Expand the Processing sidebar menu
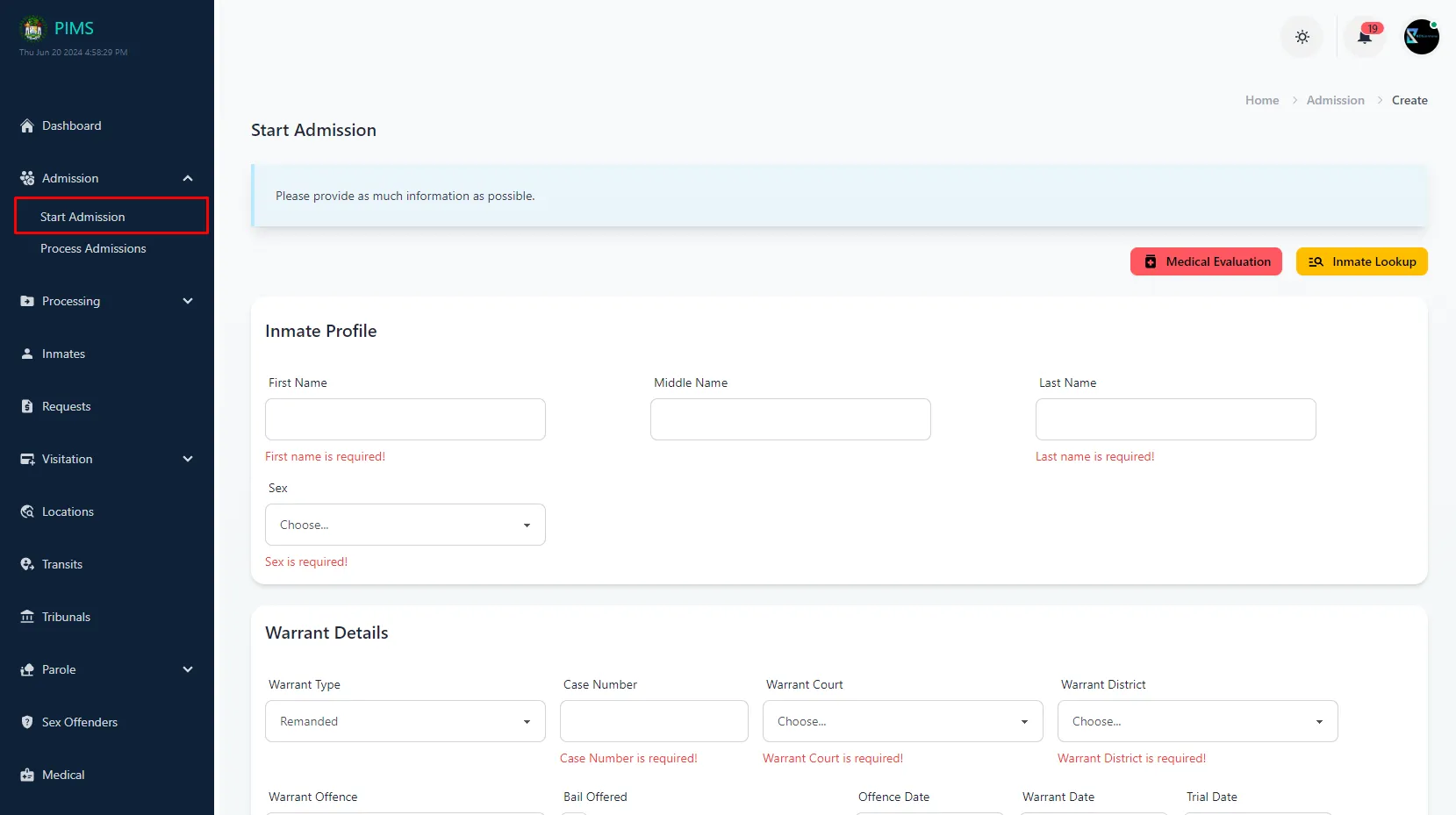The image size is (1456, 815). click(187, 301)
